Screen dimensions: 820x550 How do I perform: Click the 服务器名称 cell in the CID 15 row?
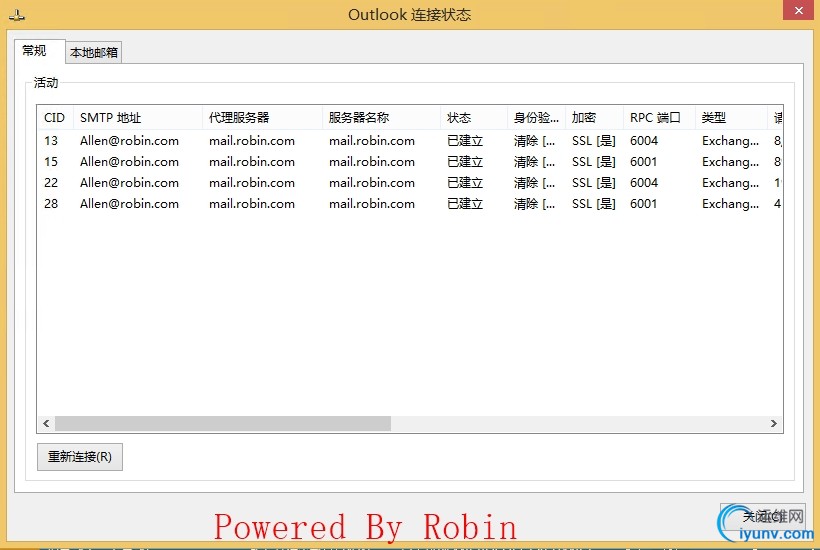pos(372,162)
